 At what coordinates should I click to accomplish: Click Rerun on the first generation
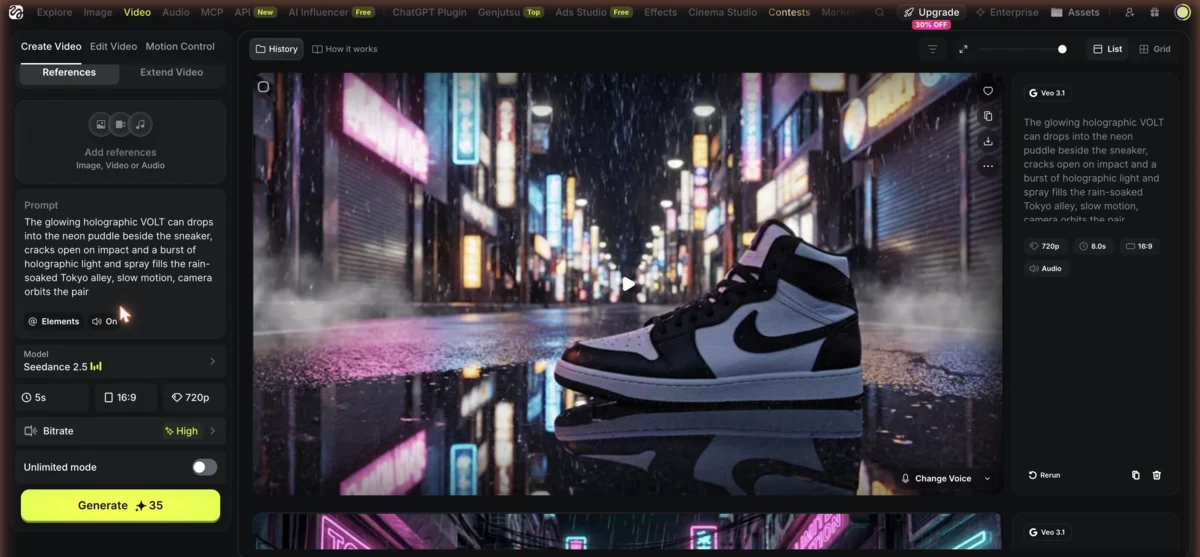[x=1045, y=475]
